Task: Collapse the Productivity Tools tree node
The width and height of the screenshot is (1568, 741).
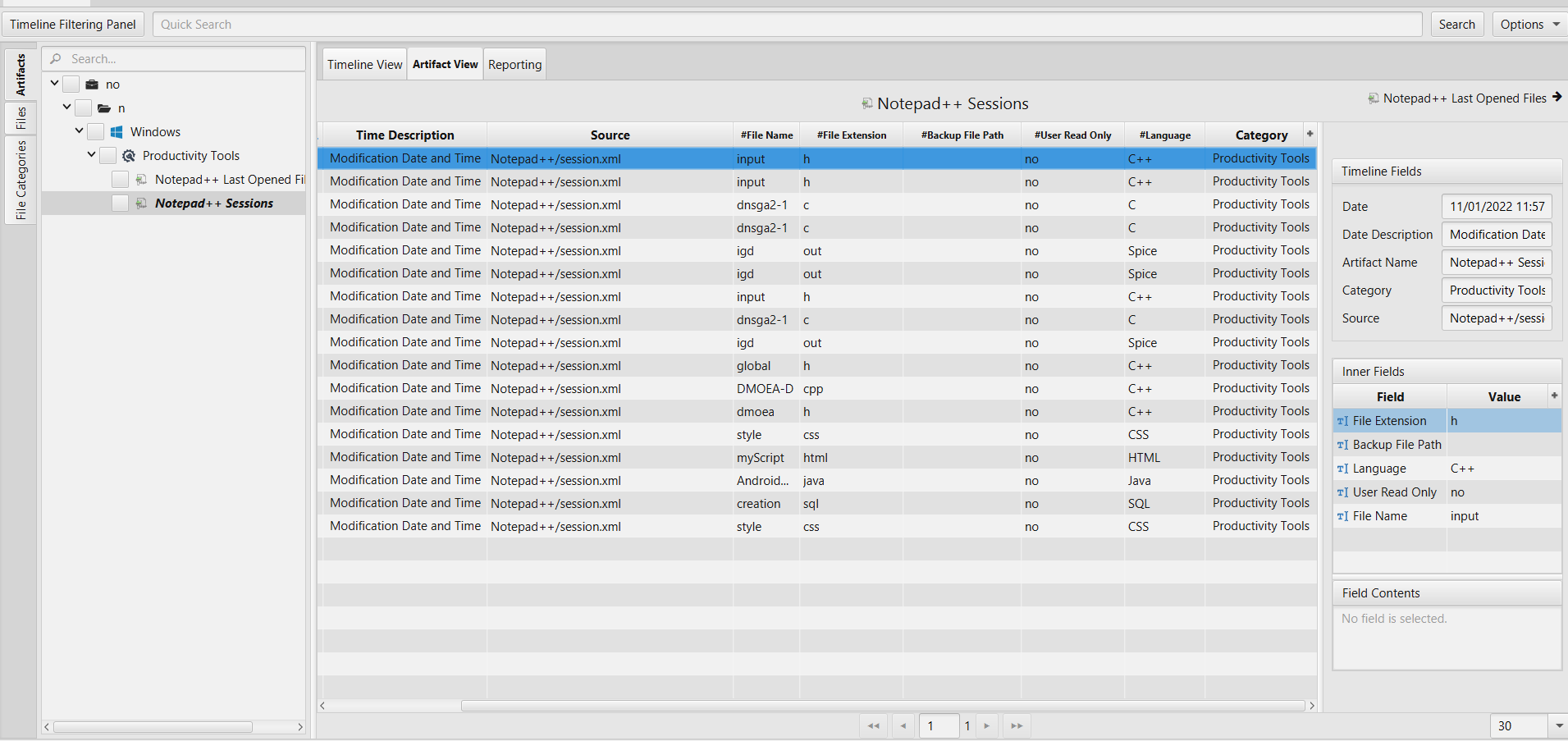Action: tap(91, 155)
